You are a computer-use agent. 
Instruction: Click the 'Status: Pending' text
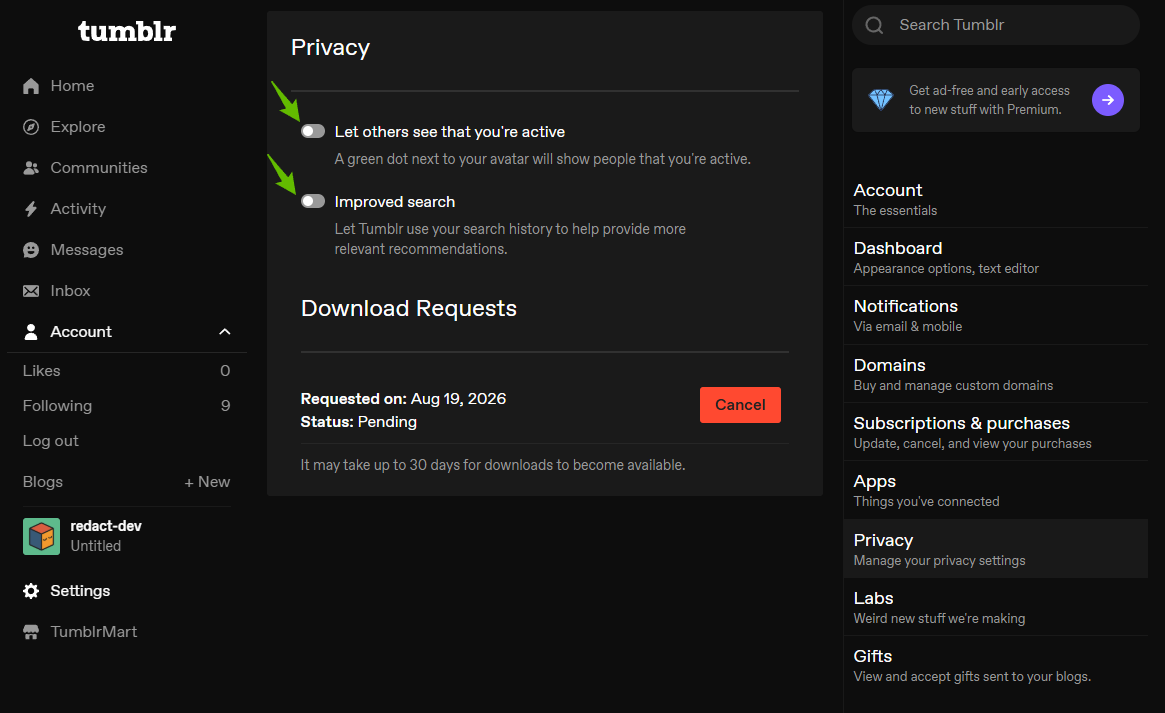coord(359,422)
